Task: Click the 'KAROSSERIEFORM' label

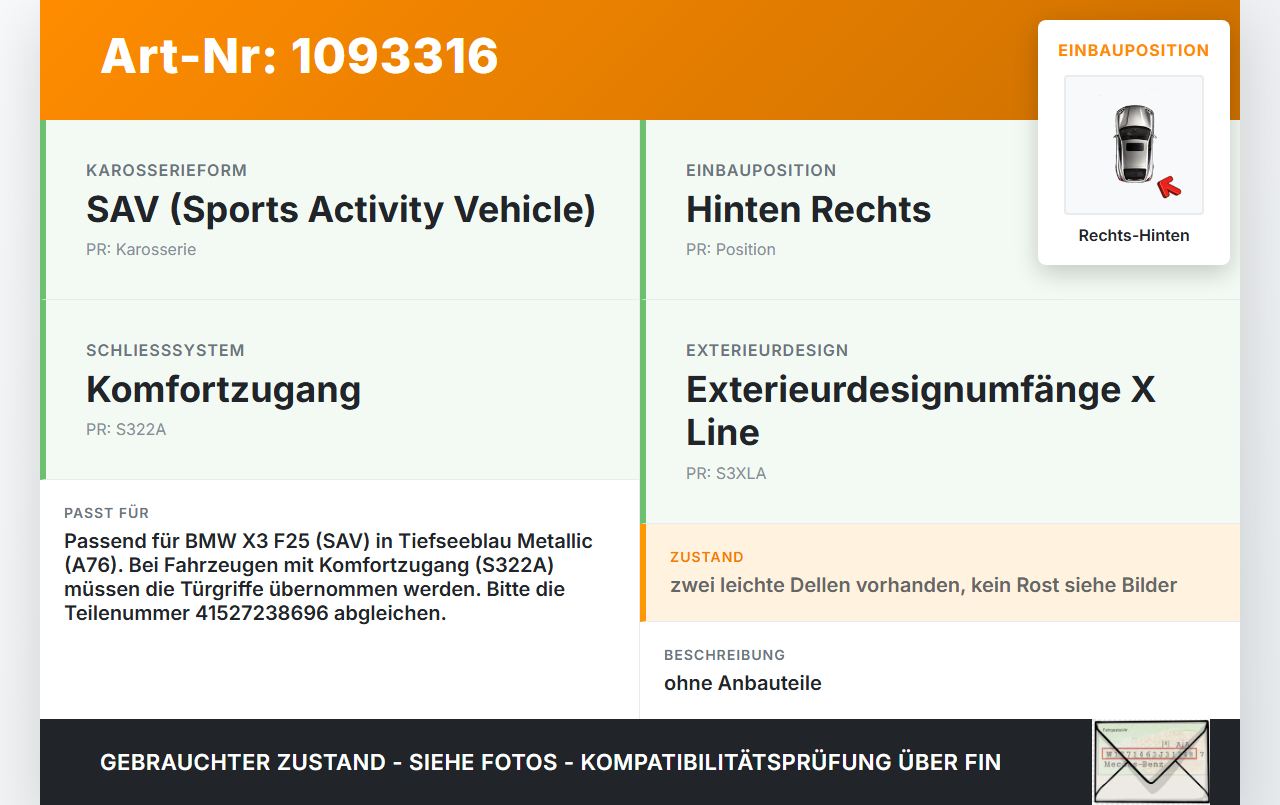Action: pyautogui.click(x=166, y=171)
